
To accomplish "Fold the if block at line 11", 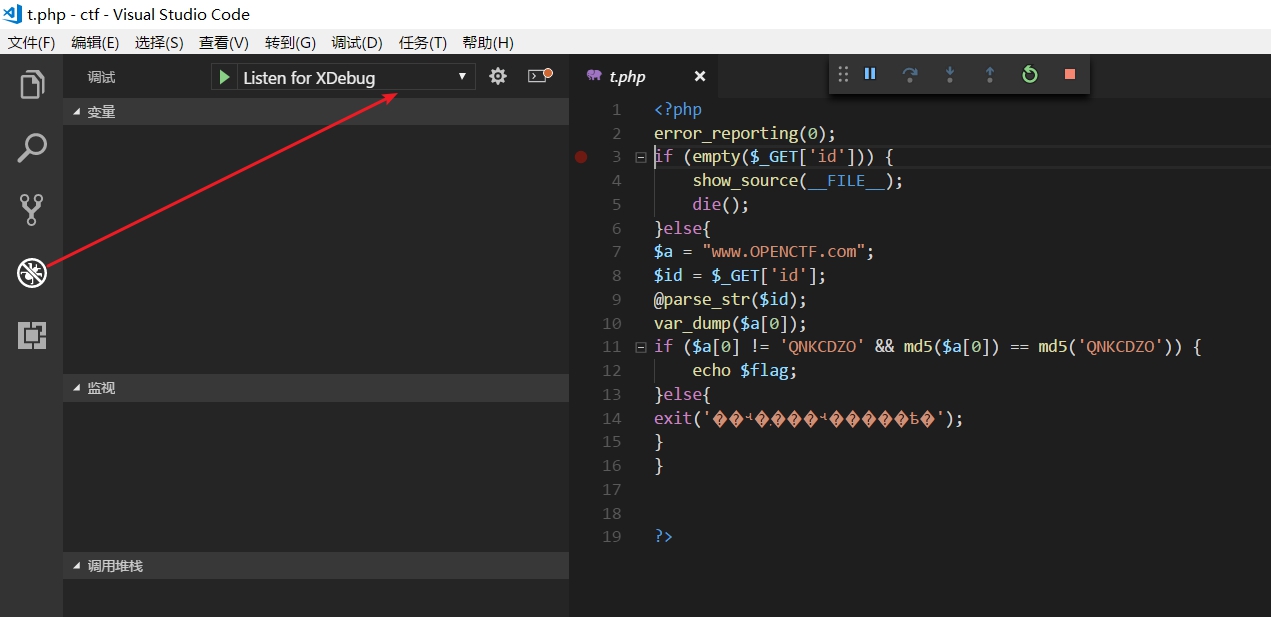I will [x=640, y=347].
